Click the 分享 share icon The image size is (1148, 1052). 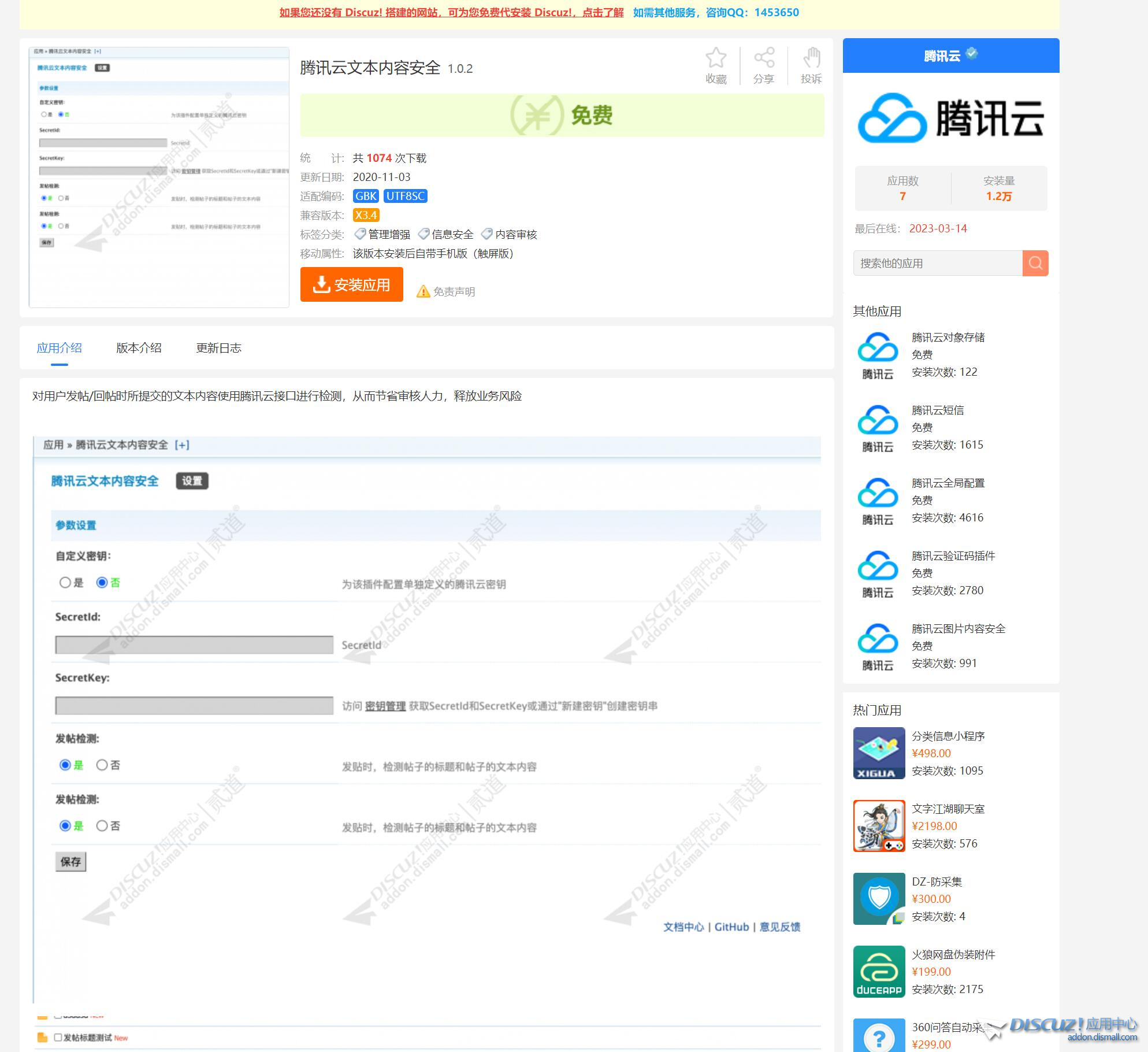point(764,58)
